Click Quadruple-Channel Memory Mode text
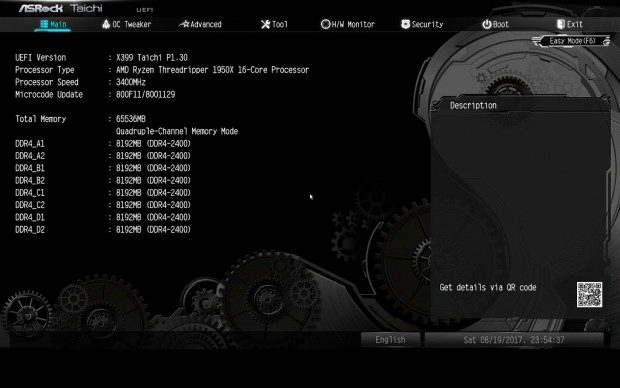 (177, 131)
